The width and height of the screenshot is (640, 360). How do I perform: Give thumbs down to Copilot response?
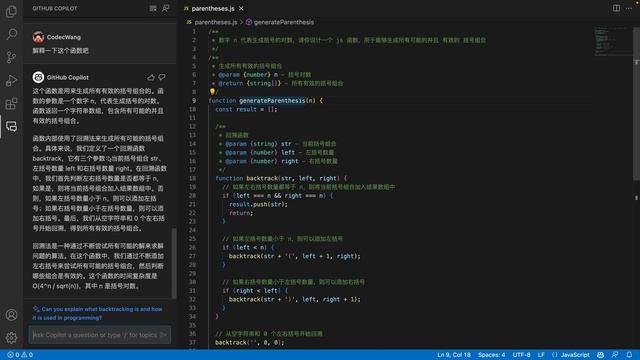pos(162,77)
